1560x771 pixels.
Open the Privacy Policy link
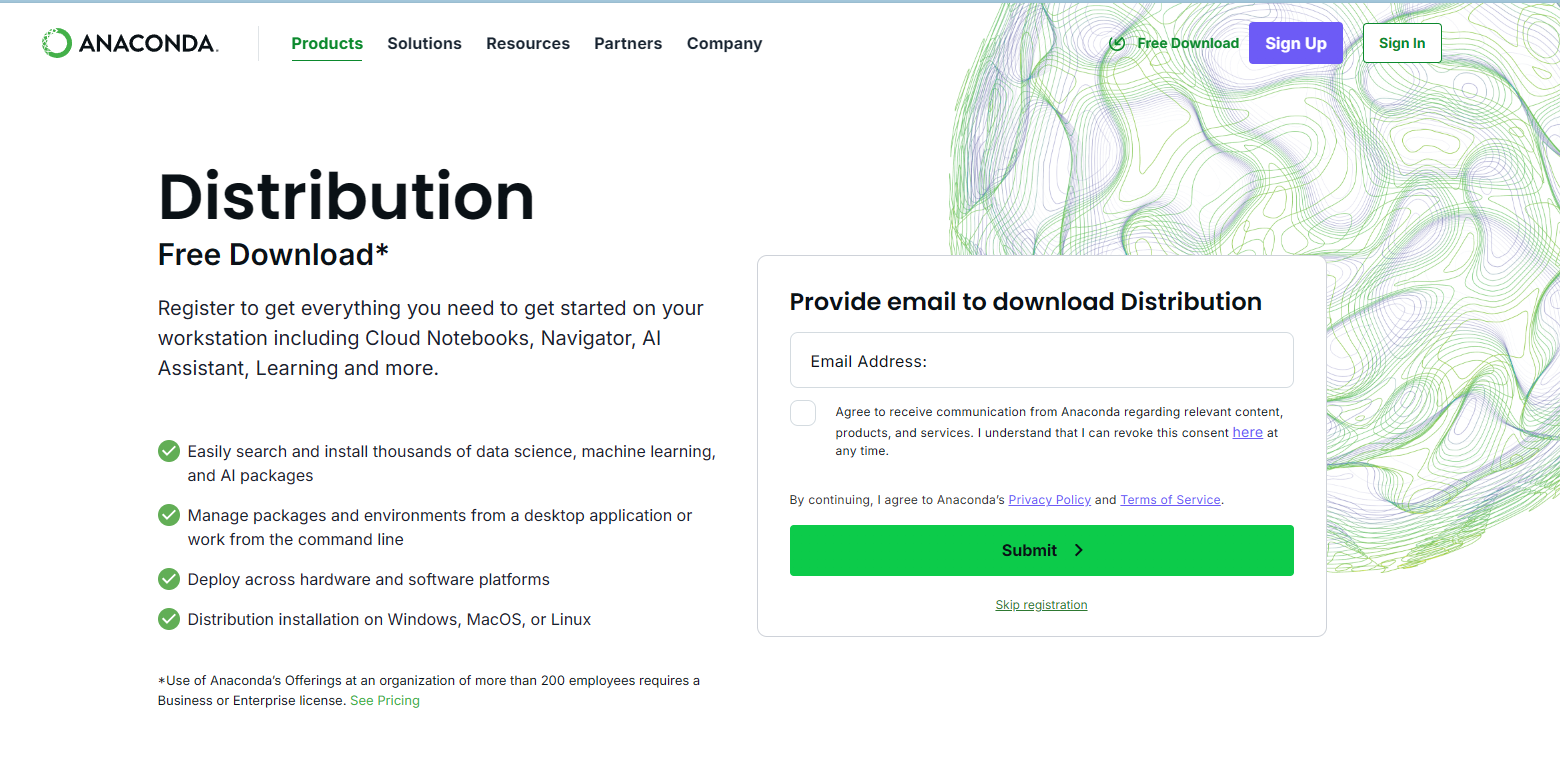1049,499
